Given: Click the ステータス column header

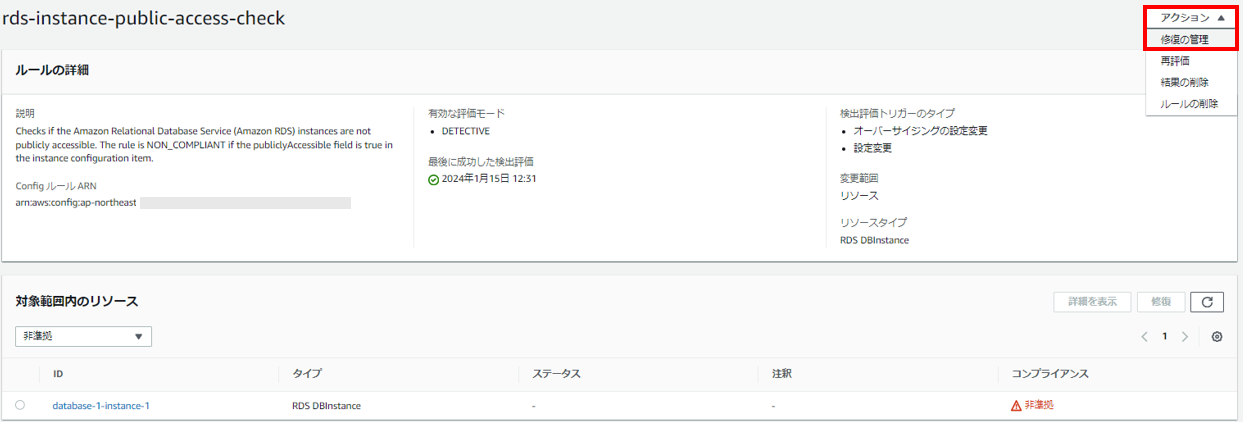Looking at the screenshot, I should point(556,373).
